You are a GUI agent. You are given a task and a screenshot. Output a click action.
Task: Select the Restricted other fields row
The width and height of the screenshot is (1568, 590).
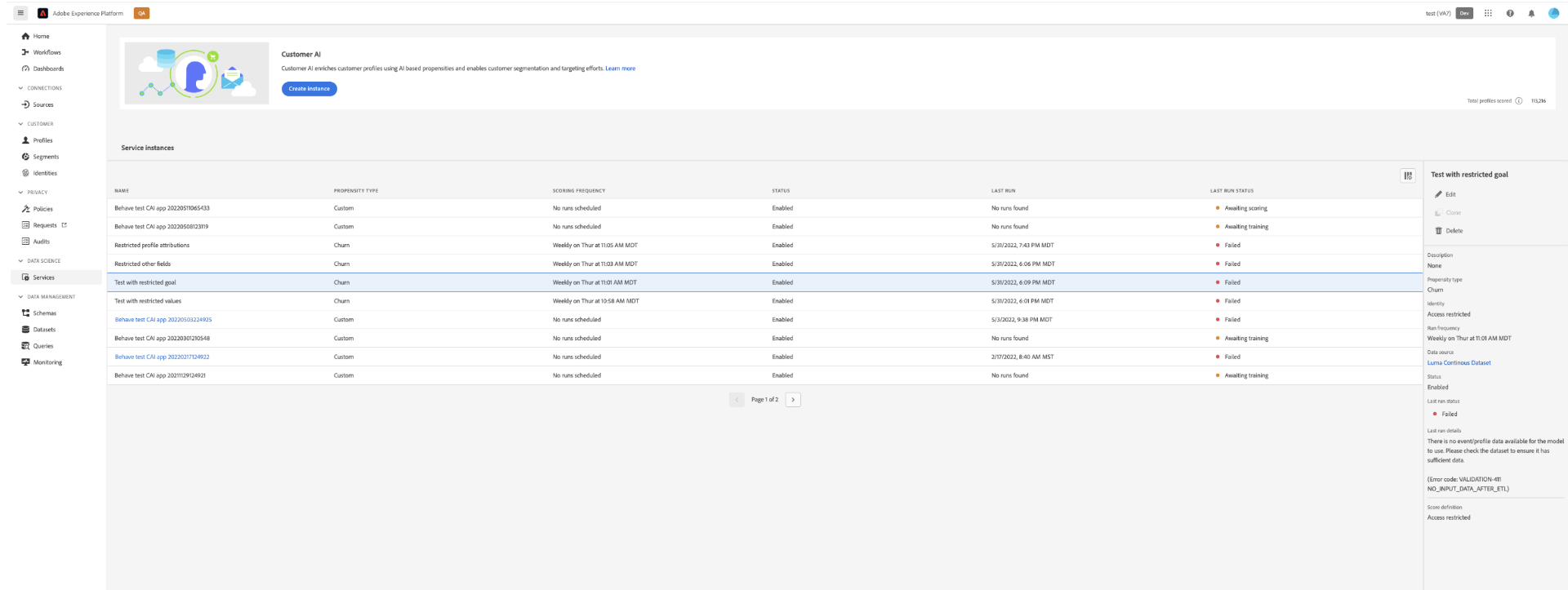[143, 264]
